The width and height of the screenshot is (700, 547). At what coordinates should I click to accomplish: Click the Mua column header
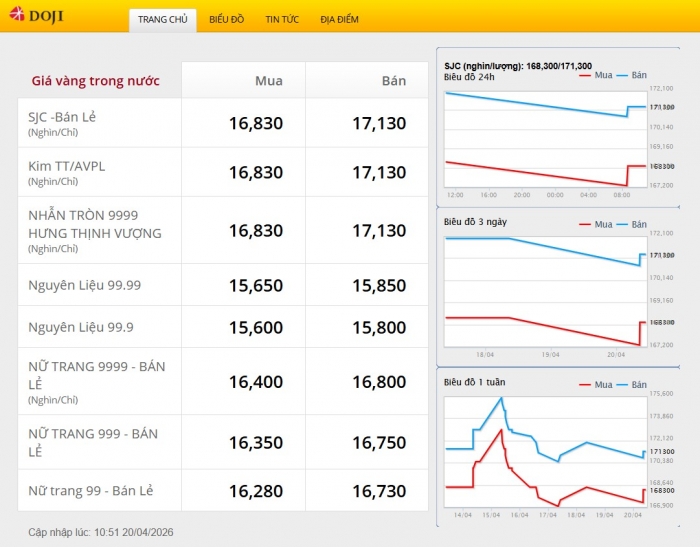268,81
